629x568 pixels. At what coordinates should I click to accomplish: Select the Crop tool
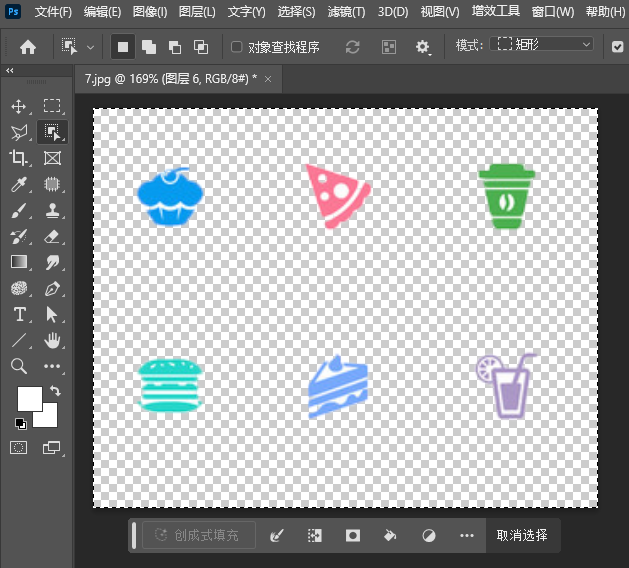(18, 158)
